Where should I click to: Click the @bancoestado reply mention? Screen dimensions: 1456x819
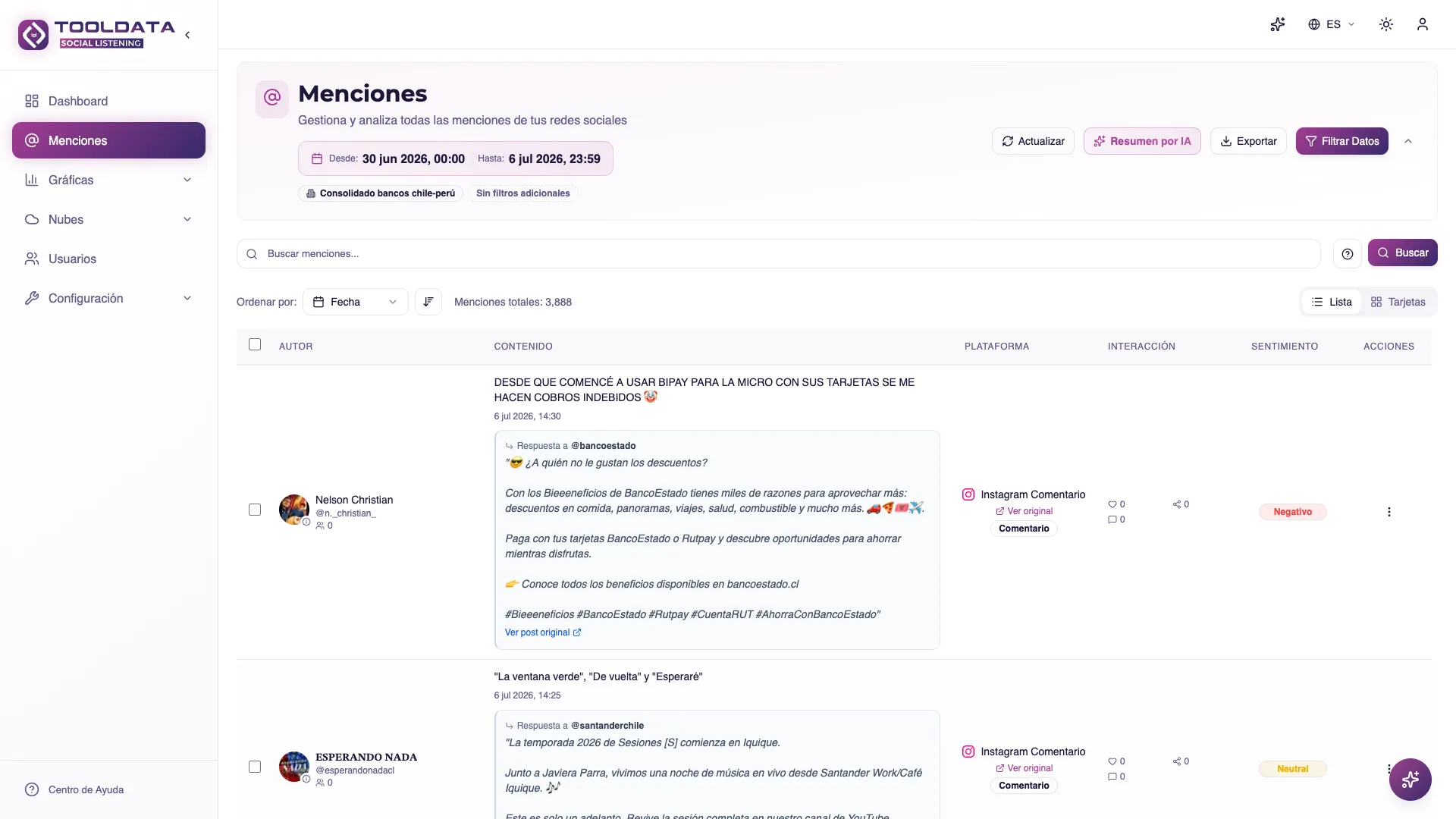(x=603, y=446)
